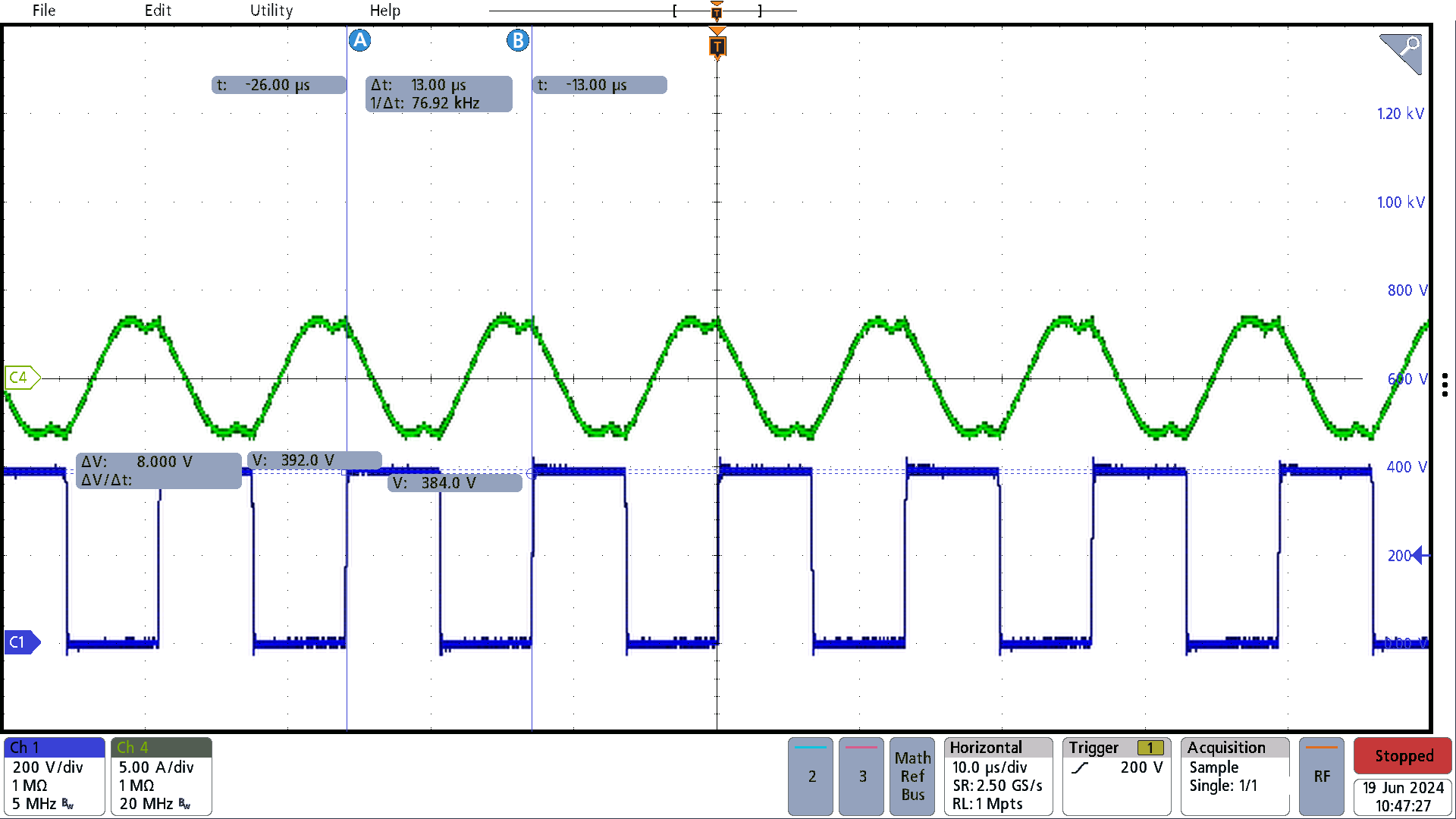
Task: Open Horizontal settings badge
Action: click(x=998, y=777)
